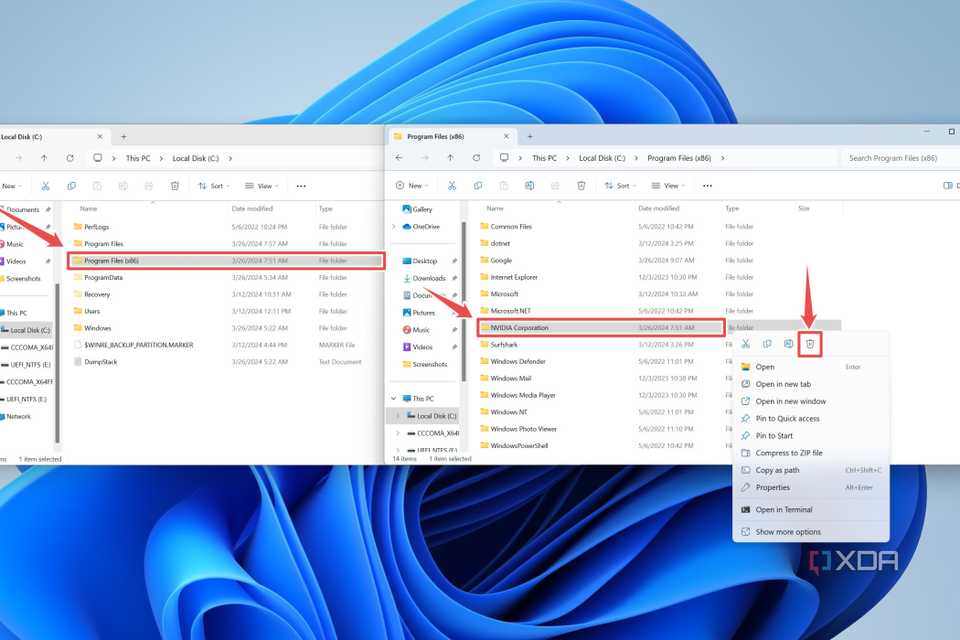
Task: Add new tab in Local Disk (C:) window
Action: click(124, 137)
